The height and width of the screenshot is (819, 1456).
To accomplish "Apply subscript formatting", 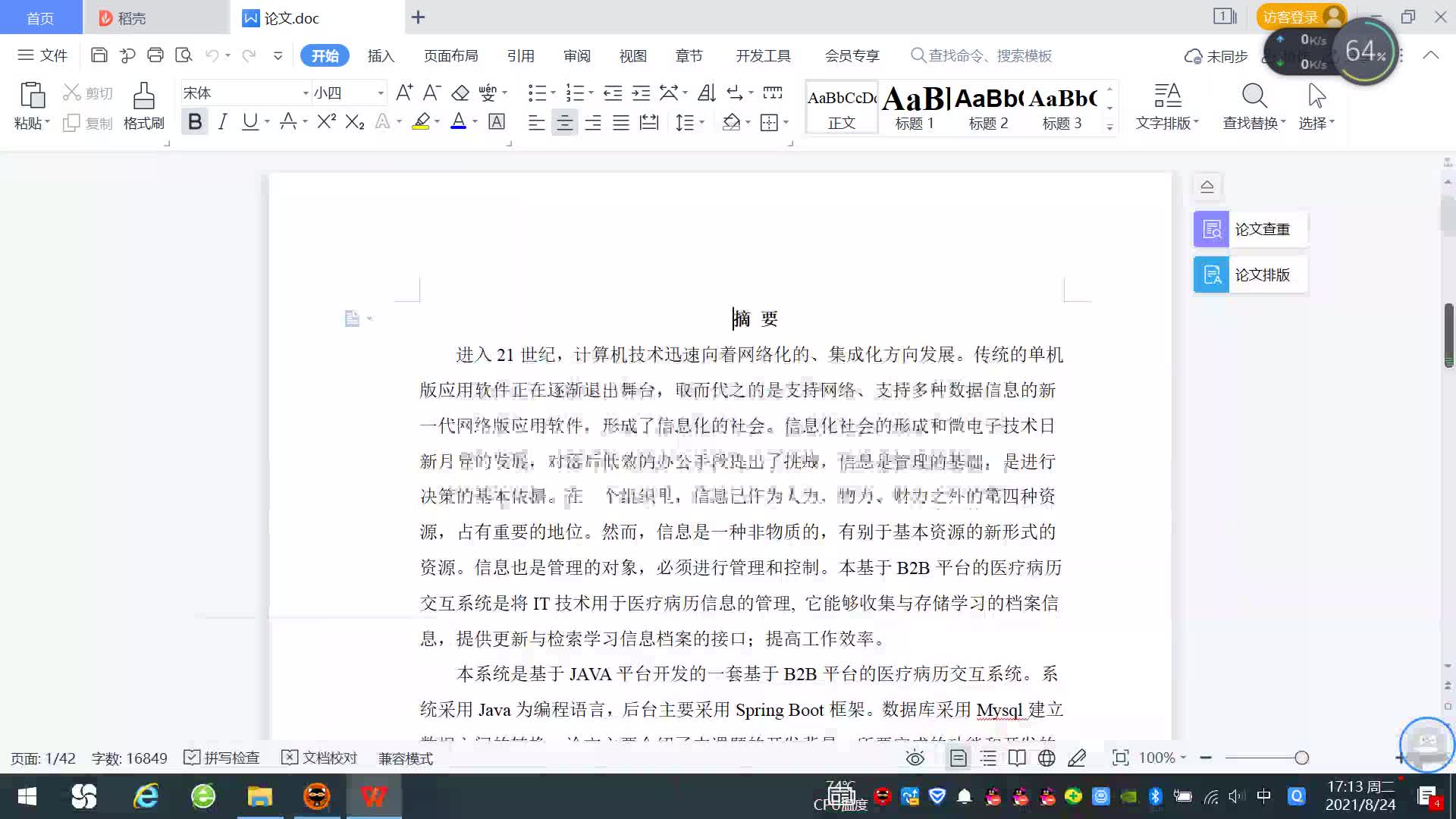I will point(355,121).
